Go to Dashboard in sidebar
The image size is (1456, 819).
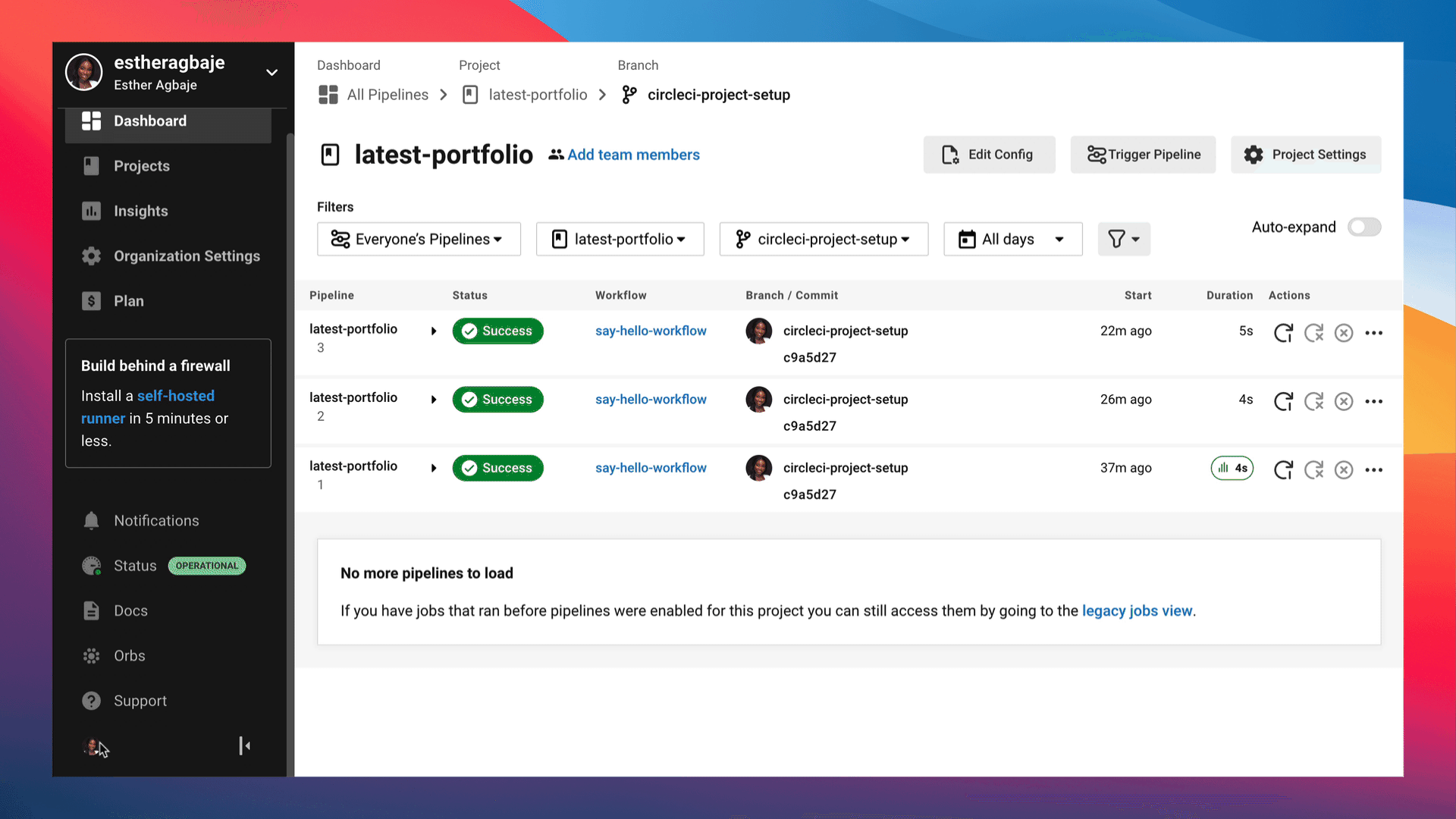(168, 121)
